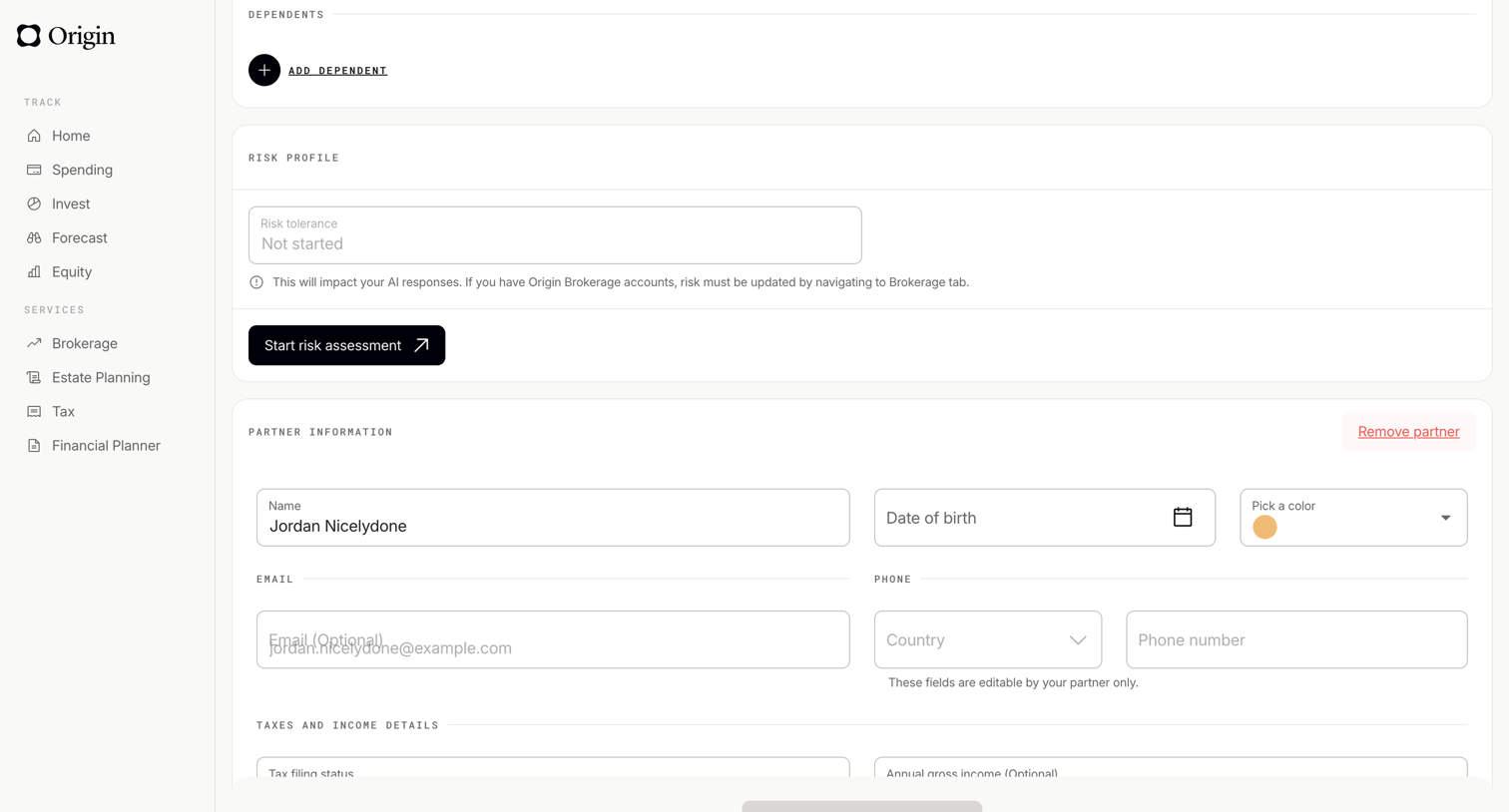
Task: Click the Tax filing status field
Action: 553,767
